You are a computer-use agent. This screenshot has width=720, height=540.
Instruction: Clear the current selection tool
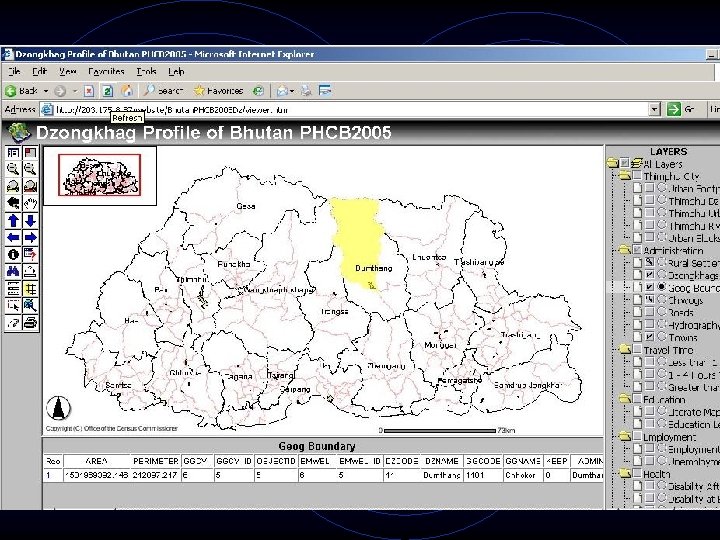click(x=13, y=322)
